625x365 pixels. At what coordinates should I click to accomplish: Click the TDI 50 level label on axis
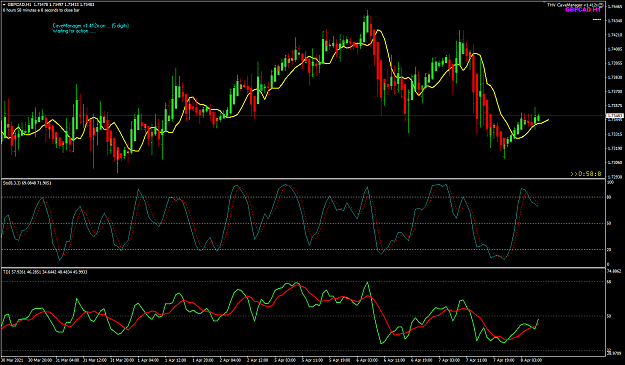tap(609, 316)
